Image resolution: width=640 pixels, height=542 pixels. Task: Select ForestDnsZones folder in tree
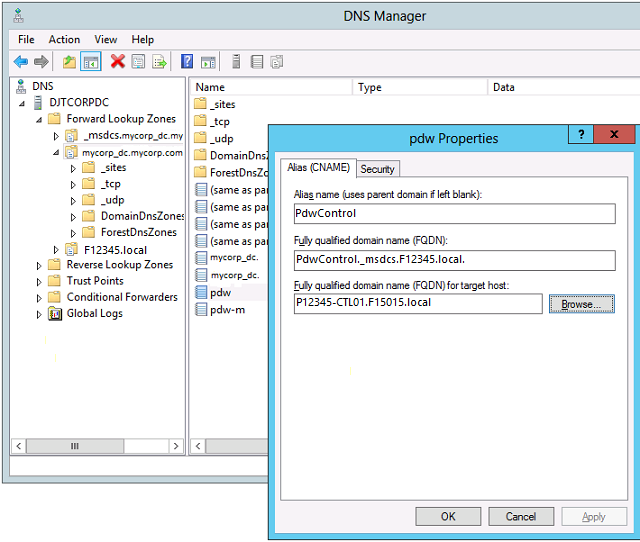click(139, 233)
